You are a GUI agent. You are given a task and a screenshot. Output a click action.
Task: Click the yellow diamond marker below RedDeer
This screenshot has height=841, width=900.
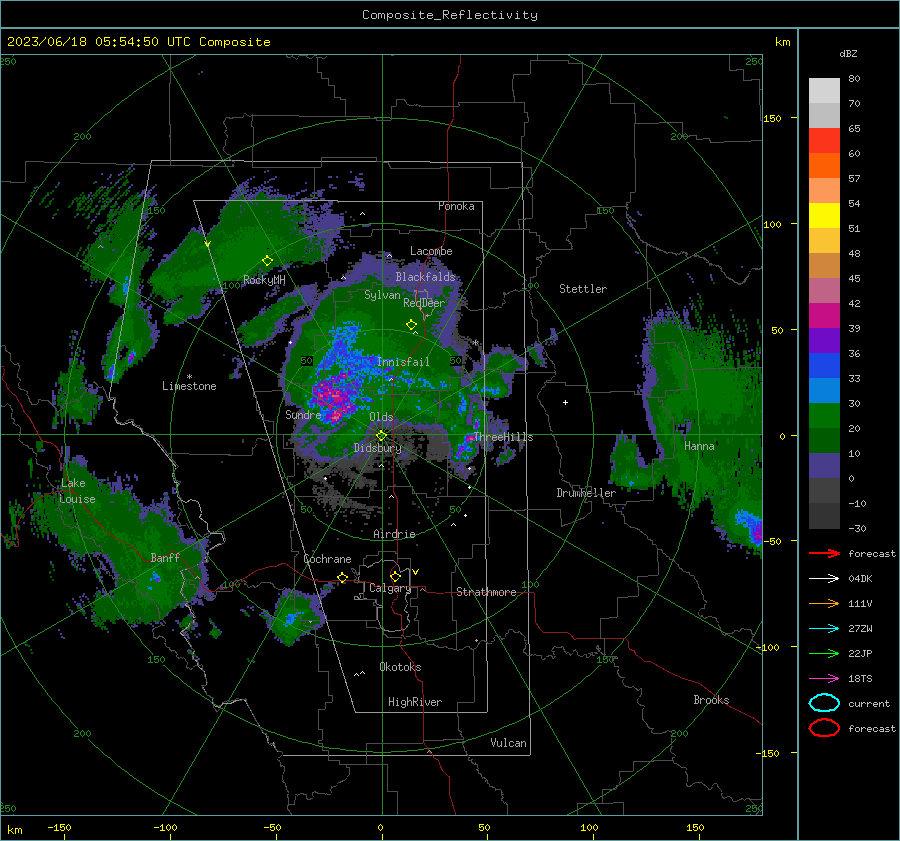(412, 325)
